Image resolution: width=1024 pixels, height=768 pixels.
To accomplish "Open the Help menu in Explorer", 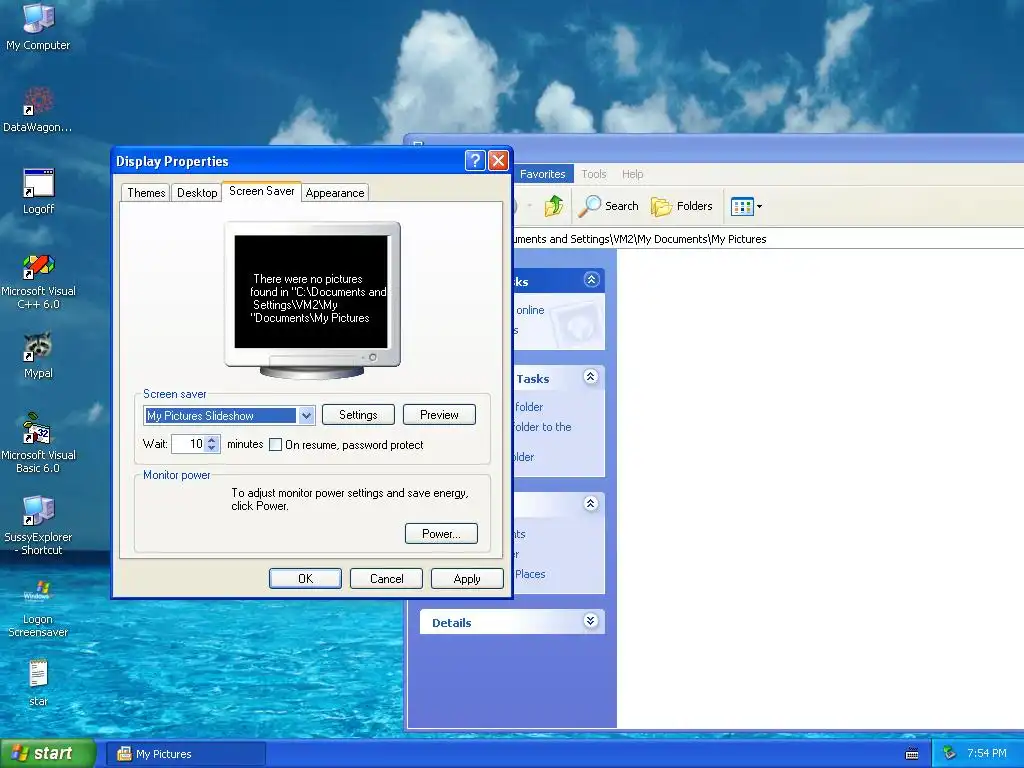I will coord(632,174).
